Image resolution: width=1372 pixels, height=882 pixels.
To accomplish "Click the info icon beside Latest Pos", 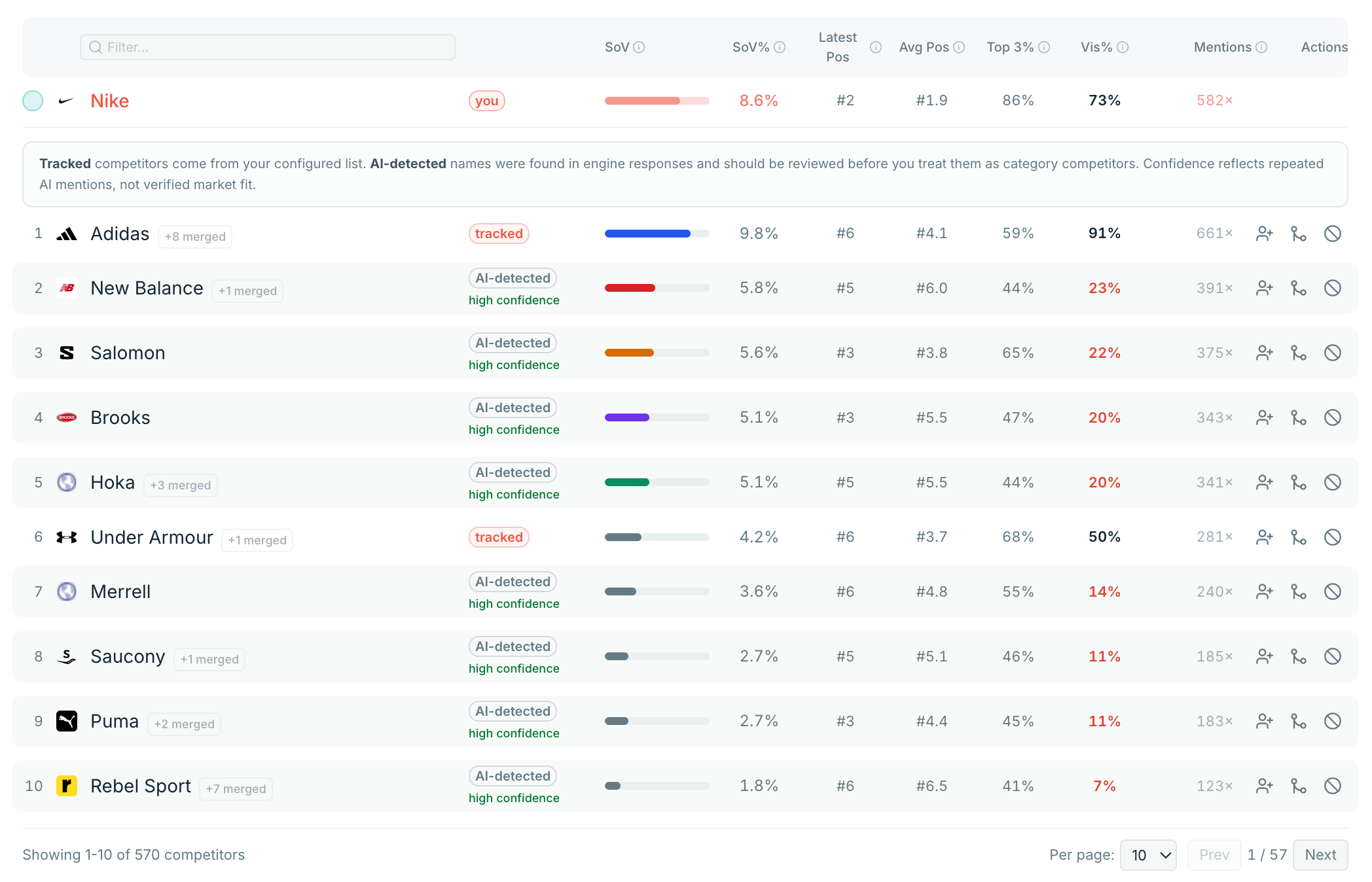I will pyautogui.click(x=876, y=47).
